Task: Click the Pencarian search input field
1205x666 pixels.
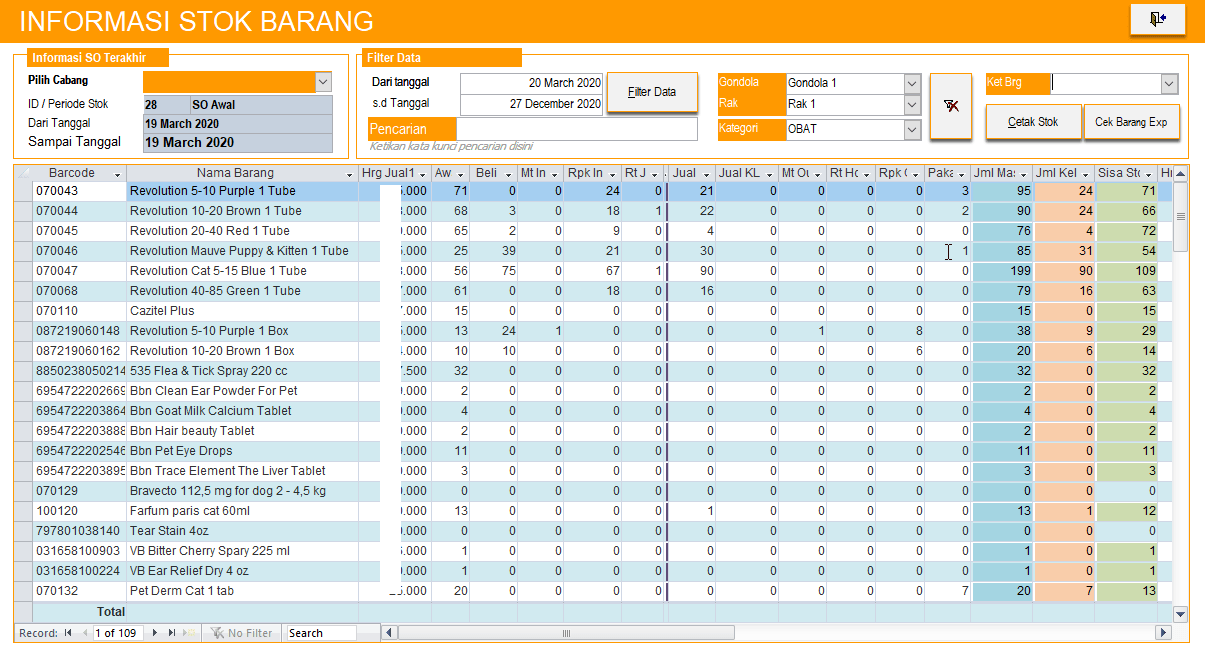Action: 576,129
